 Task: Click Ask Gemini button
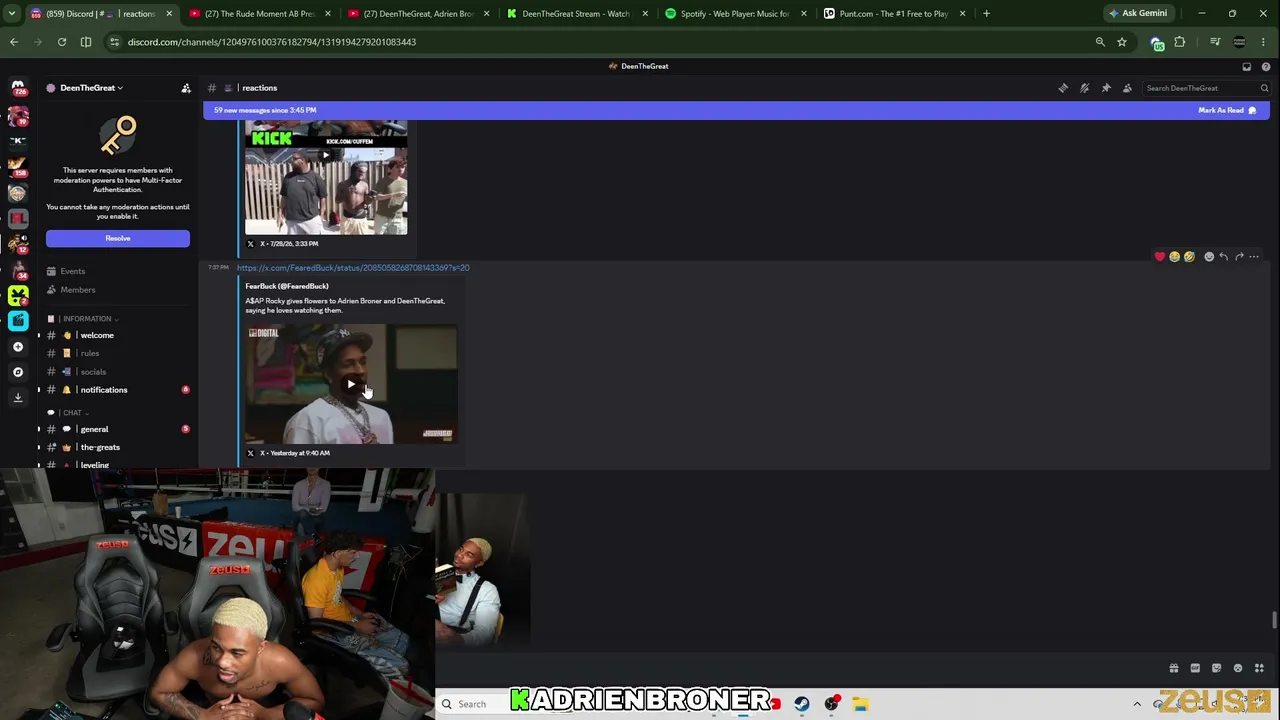pos(1138,14)
